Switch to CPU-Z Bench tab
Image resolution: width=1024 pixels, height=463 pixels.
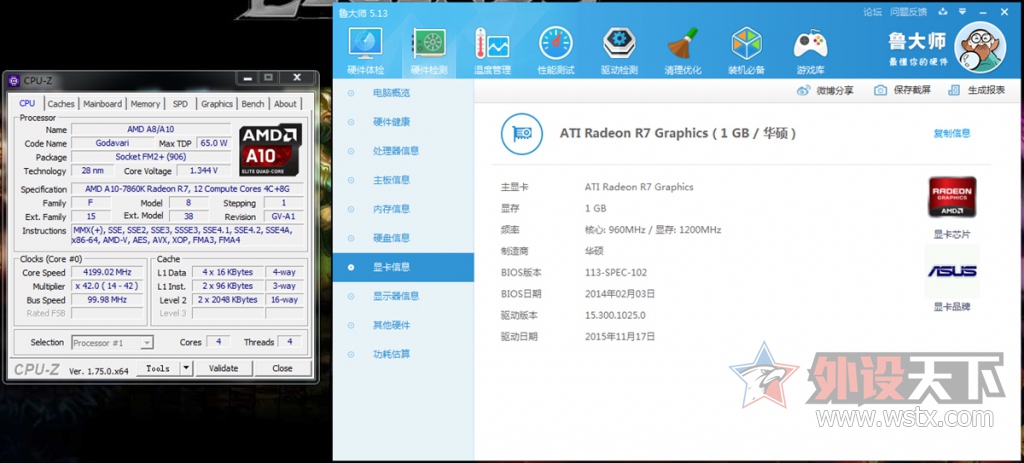pos(253,104)
